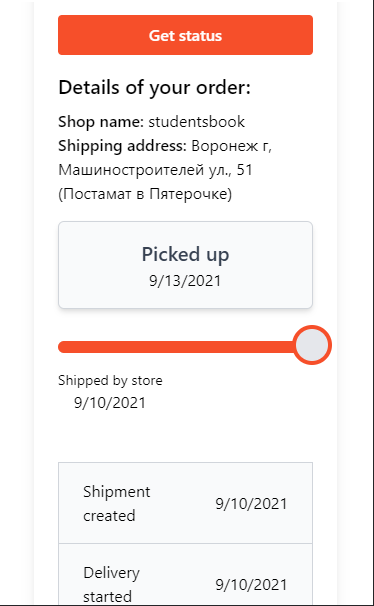
Task: Select the Shipping address label
Action: pos(122,146)
